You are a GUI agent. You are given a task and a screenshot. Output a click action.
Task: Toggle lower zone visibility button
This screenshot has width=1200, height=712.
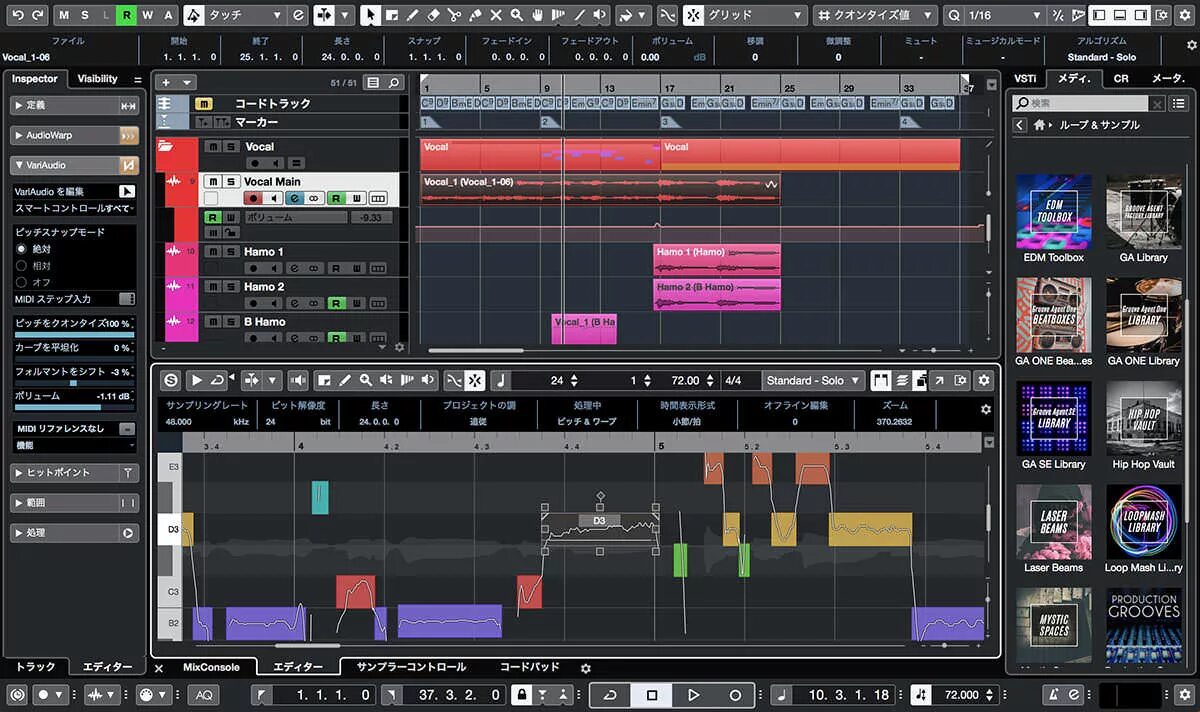click(x=1121, y=15)
